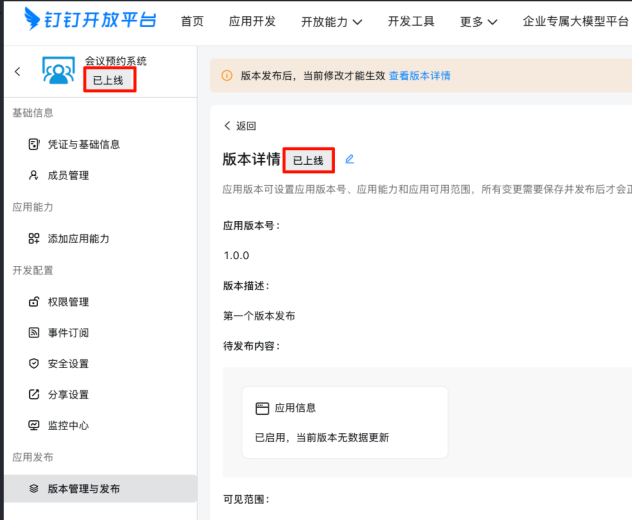This screenshot has width=632, height=520.
Task: Click the meeting reservation app icon
Action: click(x=58, y=71)
